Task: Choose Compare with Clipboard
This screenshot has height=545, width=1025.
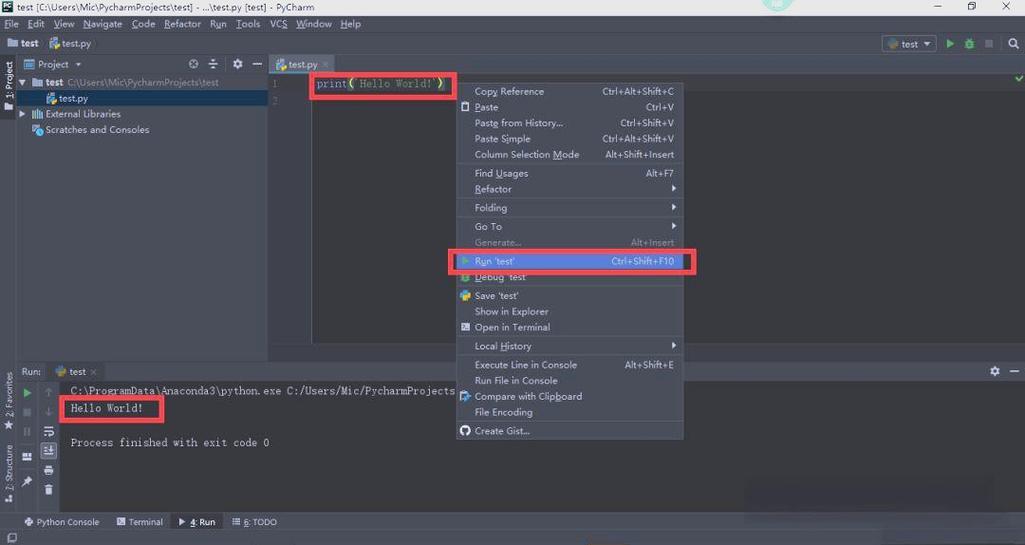Action: coord(569,396)
